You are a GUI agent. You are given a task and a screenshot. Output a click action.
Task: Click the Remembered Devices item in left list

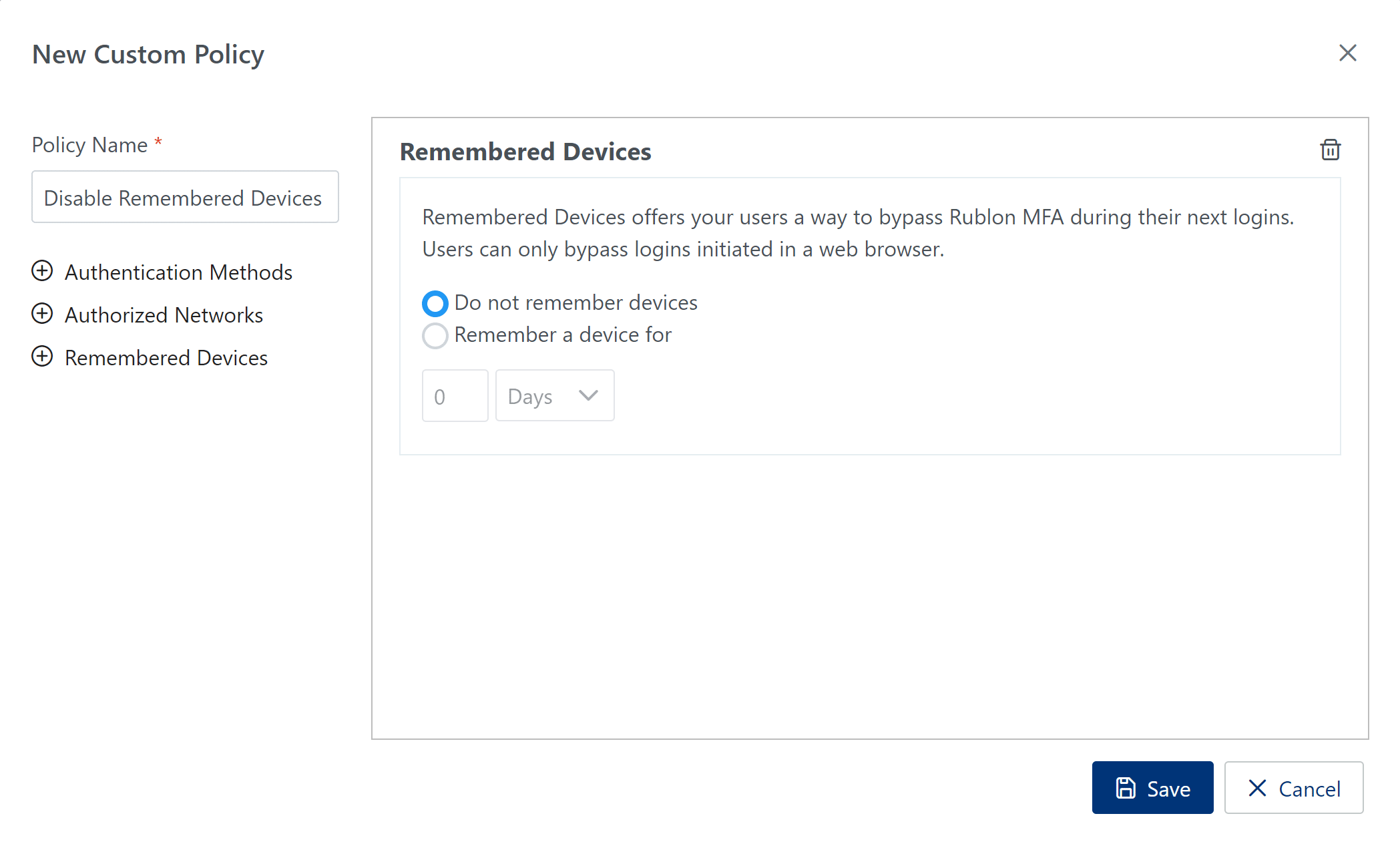click(x=166, y=358)
